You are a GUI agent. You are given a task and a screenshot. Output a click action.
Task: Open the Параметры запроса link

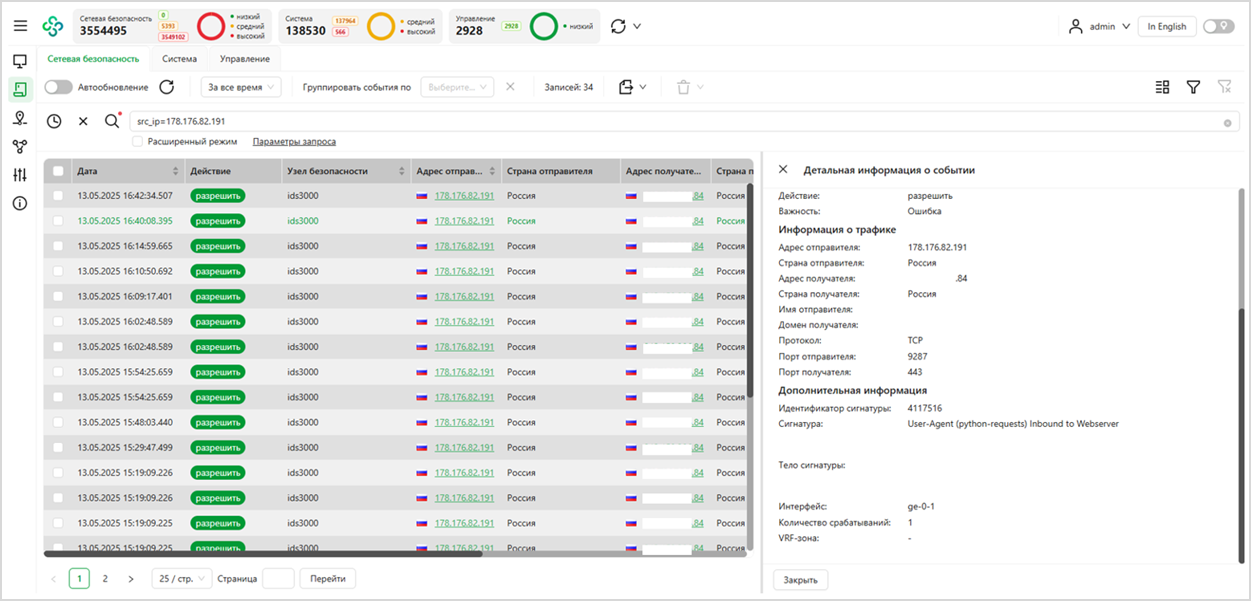click(x=294, y=142)
